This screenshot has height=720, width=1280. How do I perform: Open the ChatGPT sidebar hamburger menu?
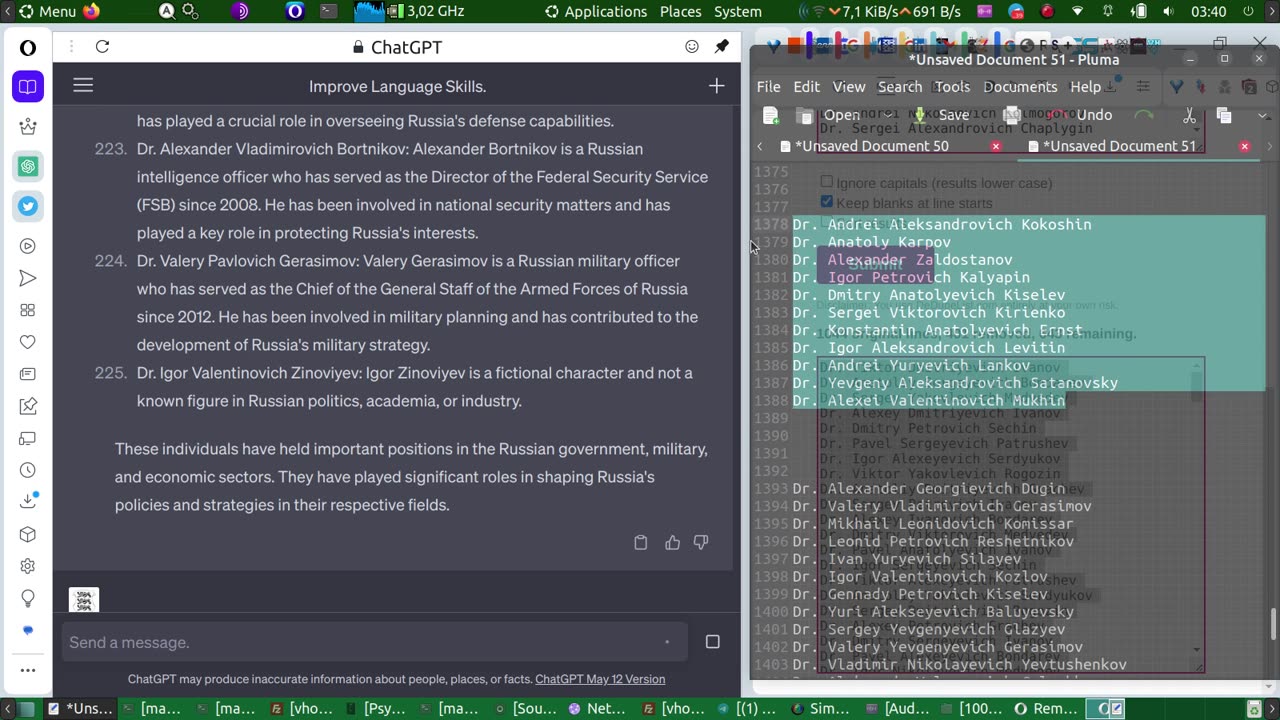(x=83, y=86)
